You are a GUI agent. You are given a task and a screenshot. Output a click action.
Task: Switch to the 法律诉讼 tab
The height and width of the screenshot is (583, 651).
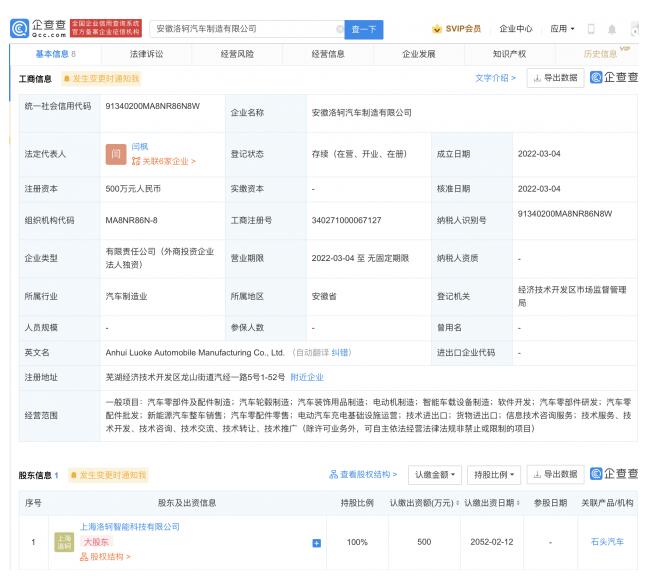[145, 54]
